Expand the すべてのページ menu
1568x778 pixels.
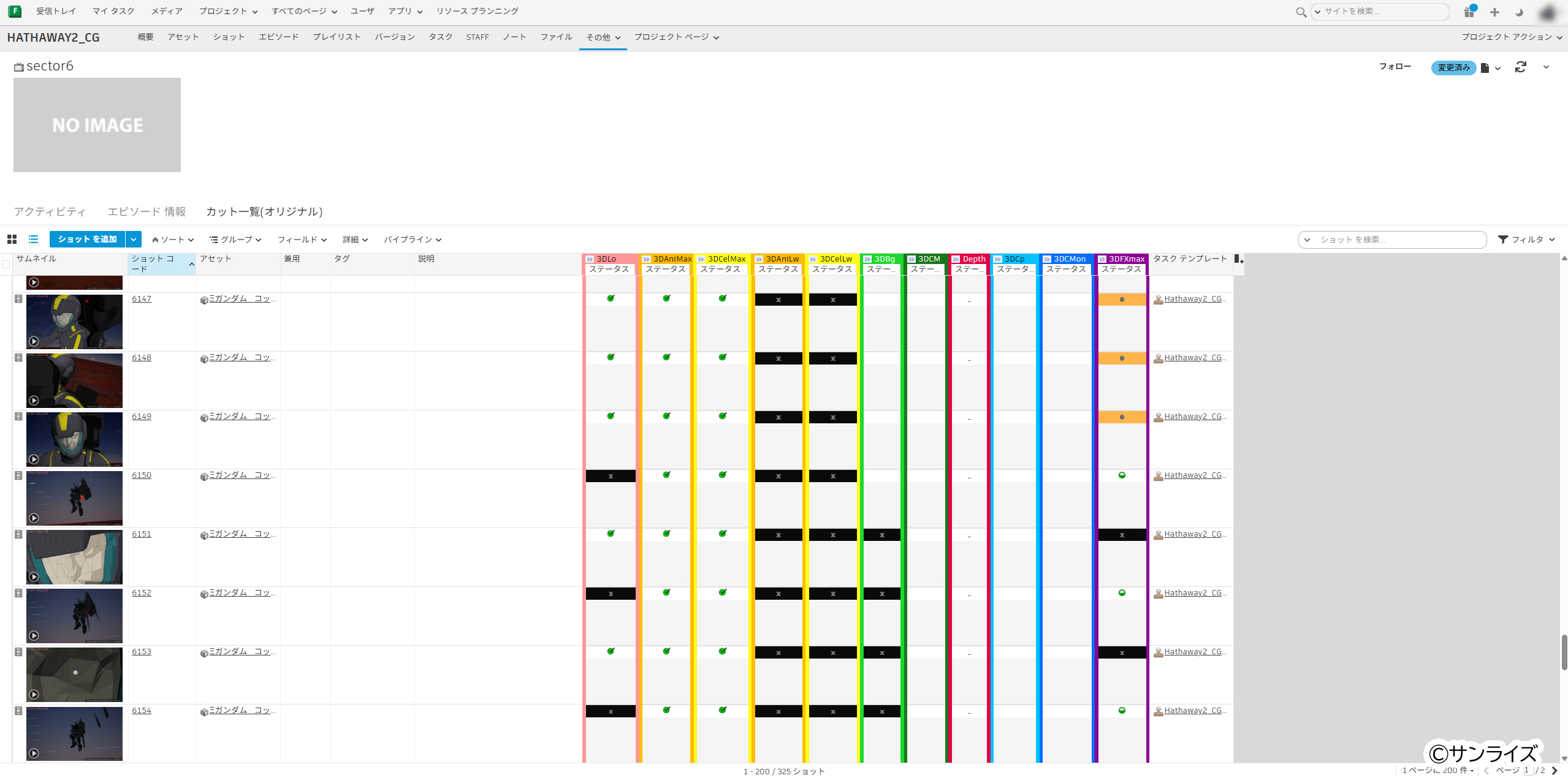point(305,11)
